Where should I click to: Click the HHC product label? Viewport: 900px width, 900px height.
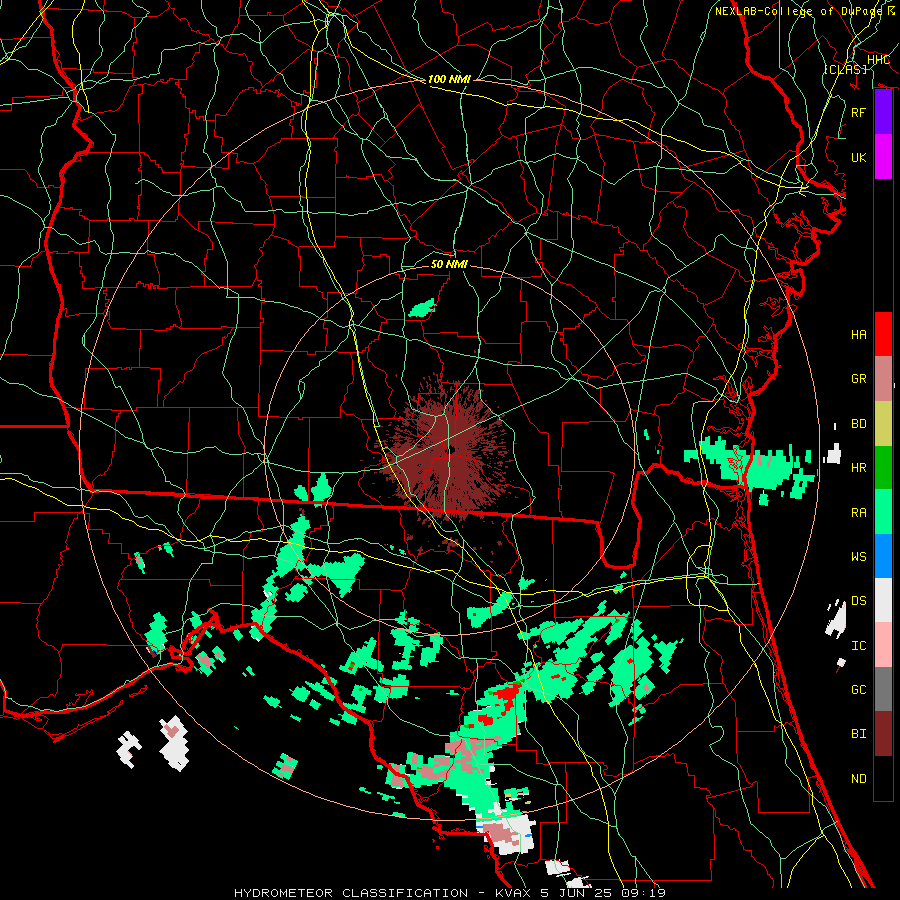pyautogui.click(x=878, y=60)
